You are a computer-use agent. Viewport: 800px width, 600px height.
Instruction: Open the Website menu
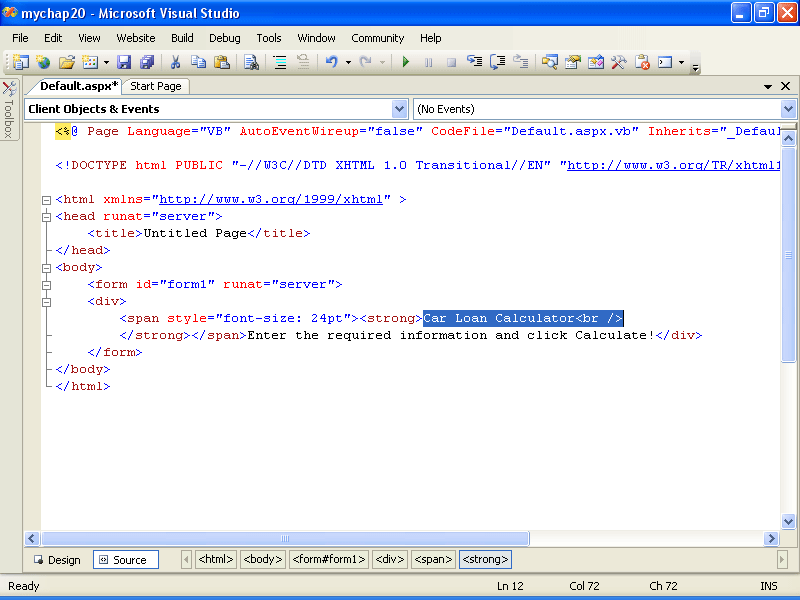136,38
